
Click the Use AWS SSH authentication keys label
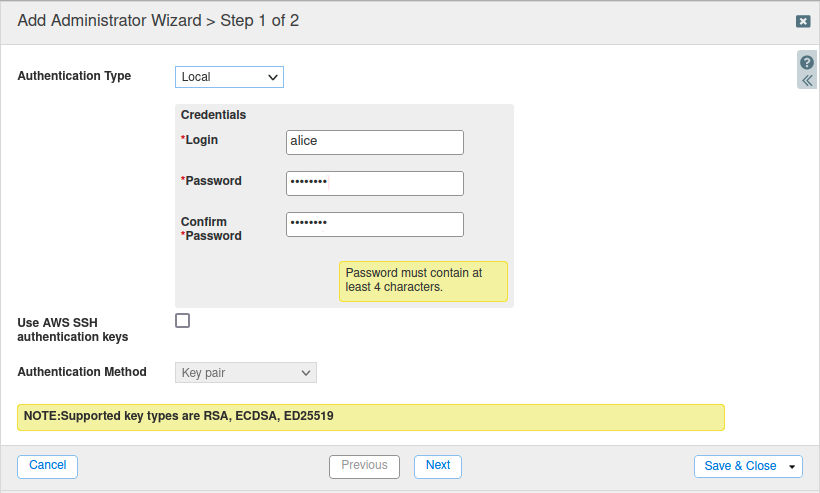tap(73, 330)
